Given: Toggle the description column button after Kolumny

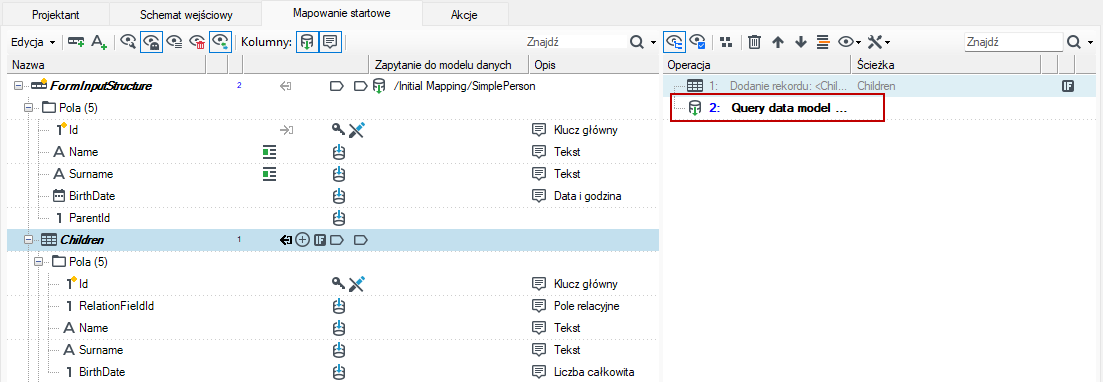Looking at the screenshot, I should click(x=329, y=42).
